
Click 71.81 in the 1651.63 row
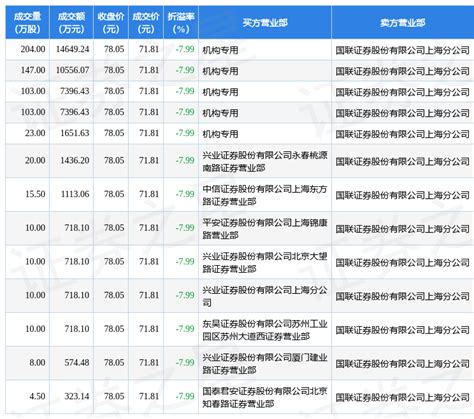149,133
